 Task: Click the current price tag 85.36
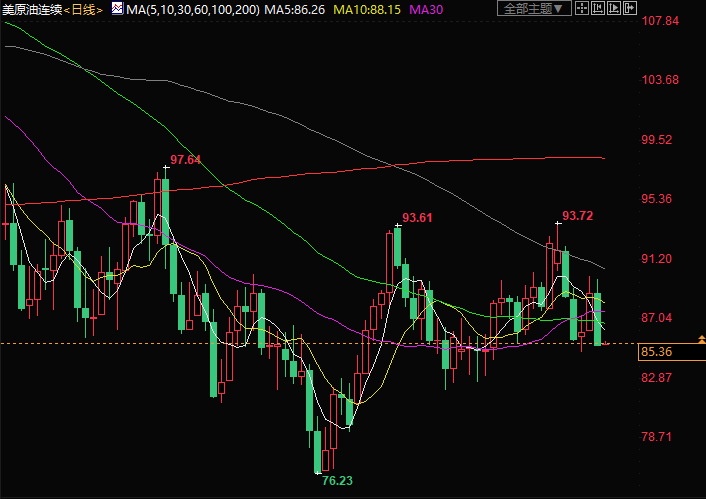pos(655,352)
